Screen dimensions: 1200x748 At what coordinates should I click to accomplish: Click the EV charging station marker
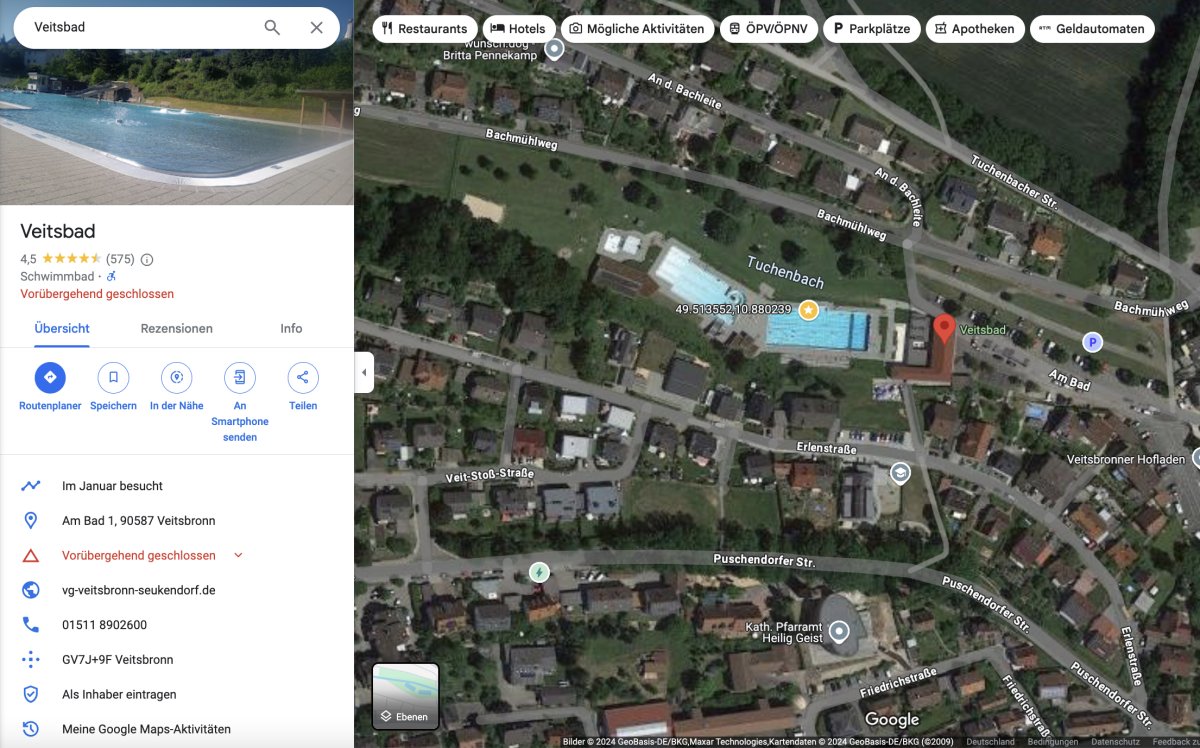[x=539, y=572]
